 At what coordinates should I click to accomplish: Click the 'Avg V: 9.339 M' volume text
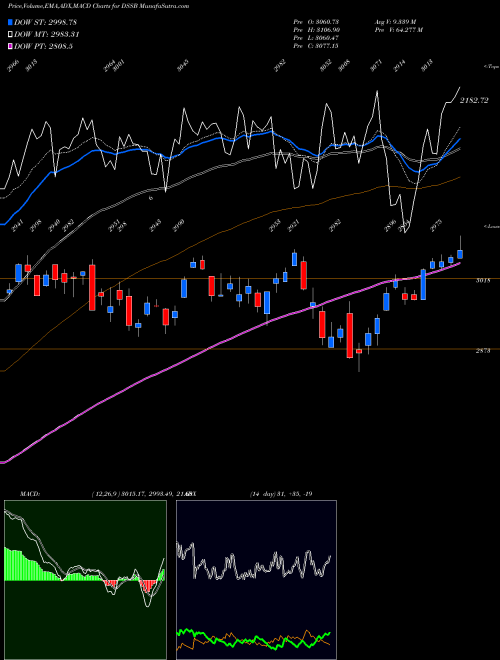(x=395, y=22)
